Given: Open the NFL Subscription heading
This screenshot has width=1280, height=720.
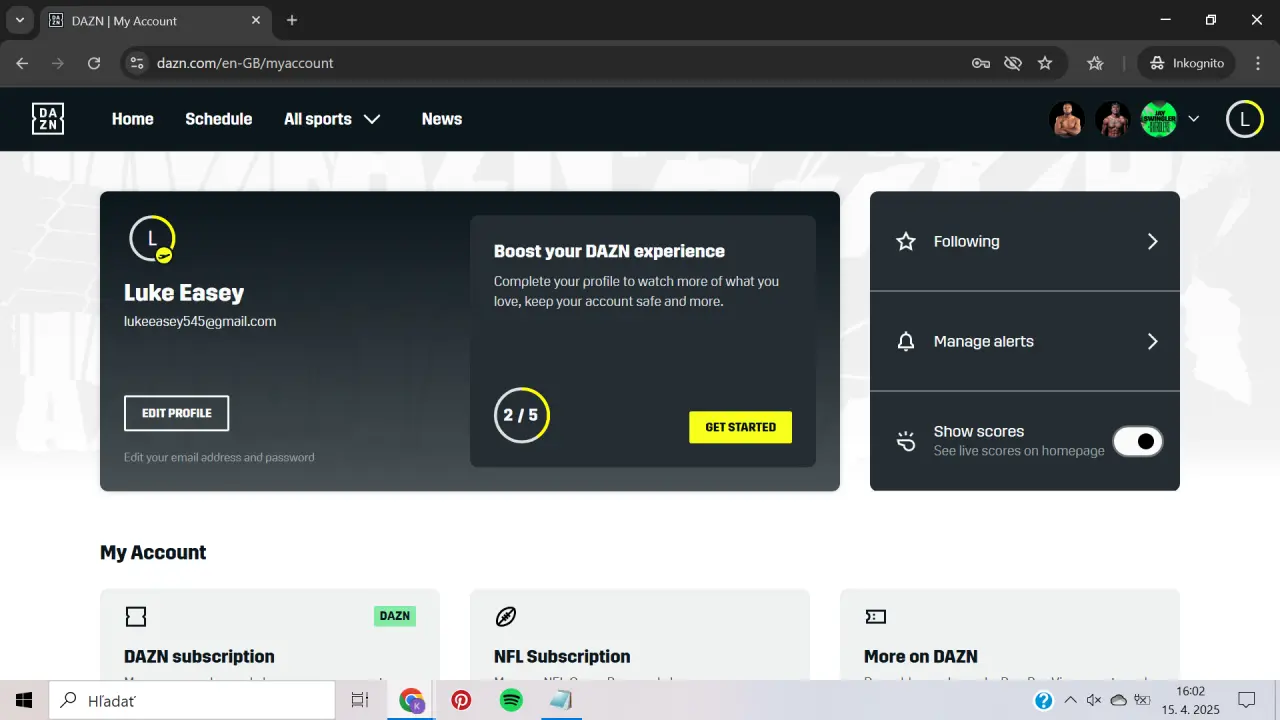Looking at the screenshot, I should point(562,657).
